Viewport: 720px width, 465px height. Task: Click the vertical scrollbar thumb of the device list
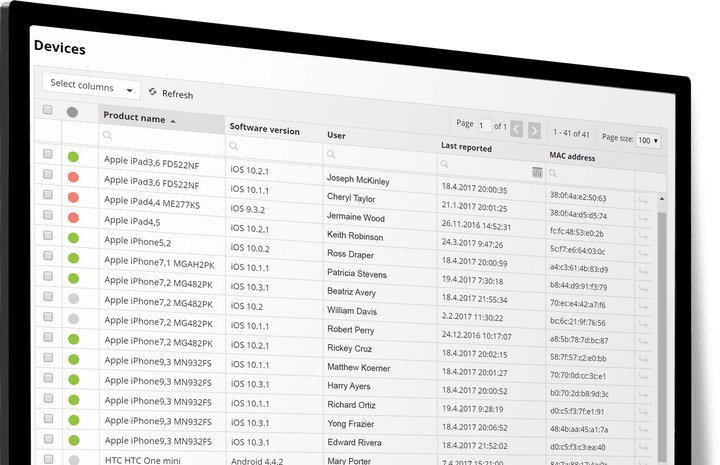point(662,335)
